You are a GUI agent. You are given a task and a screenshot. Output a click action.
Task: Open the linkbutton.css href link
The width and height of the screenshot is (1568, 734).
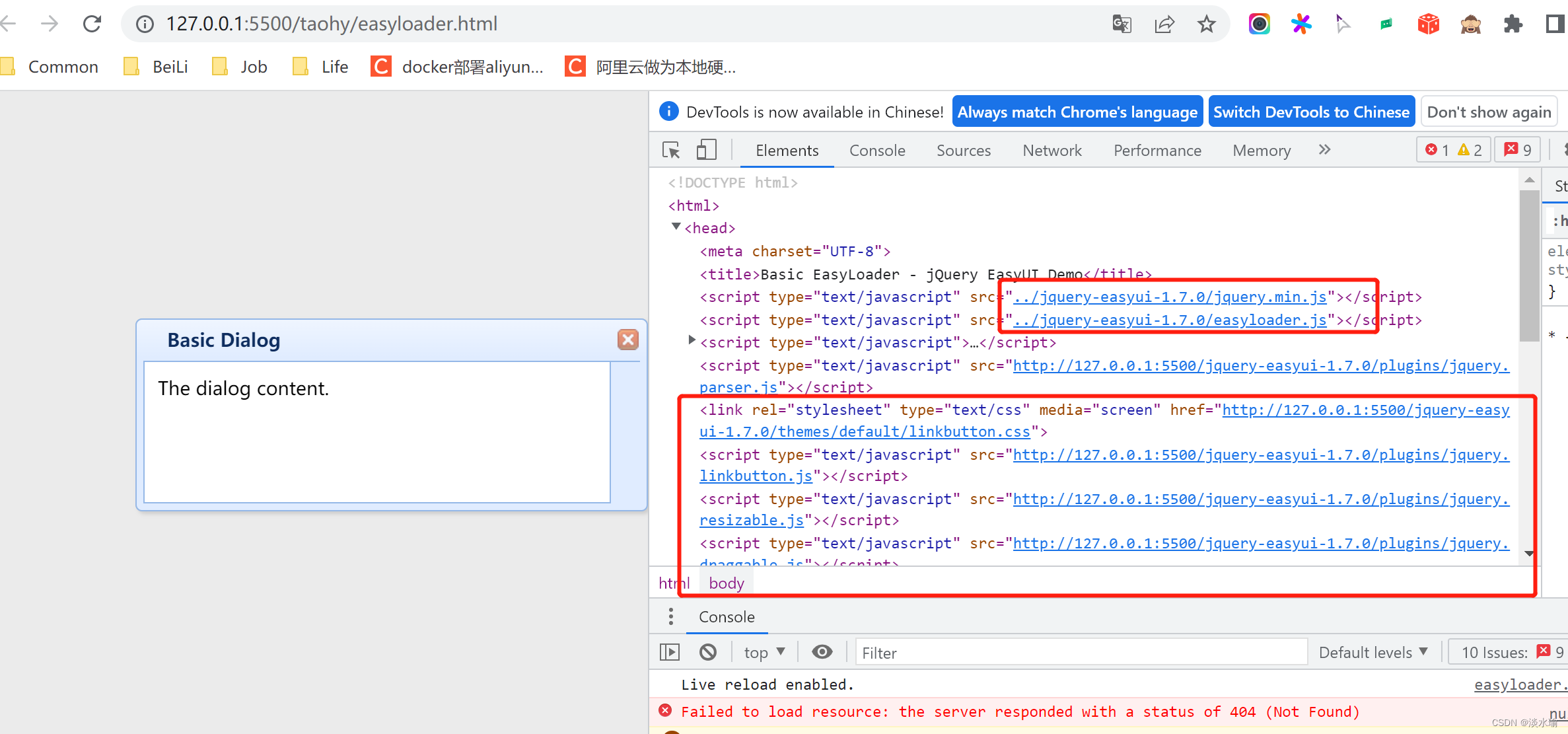coord(1104,421)
